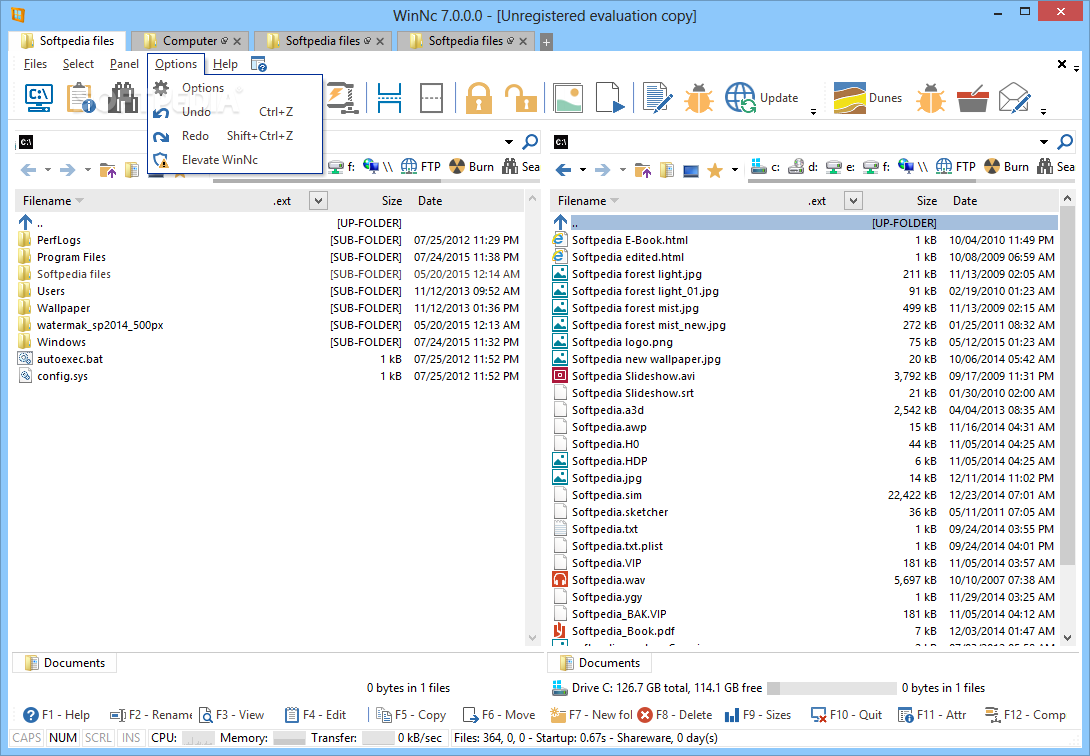The image size is (1090, 756).
Task: Click the window layout icon after Help
Action: click(259, 64)
